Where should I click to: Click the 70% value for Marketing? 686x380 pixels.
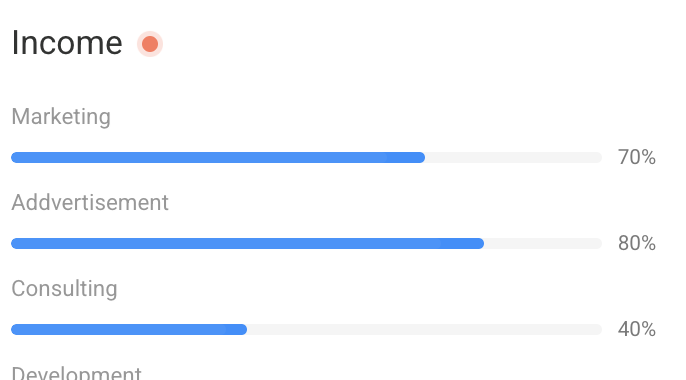(637, 157)
